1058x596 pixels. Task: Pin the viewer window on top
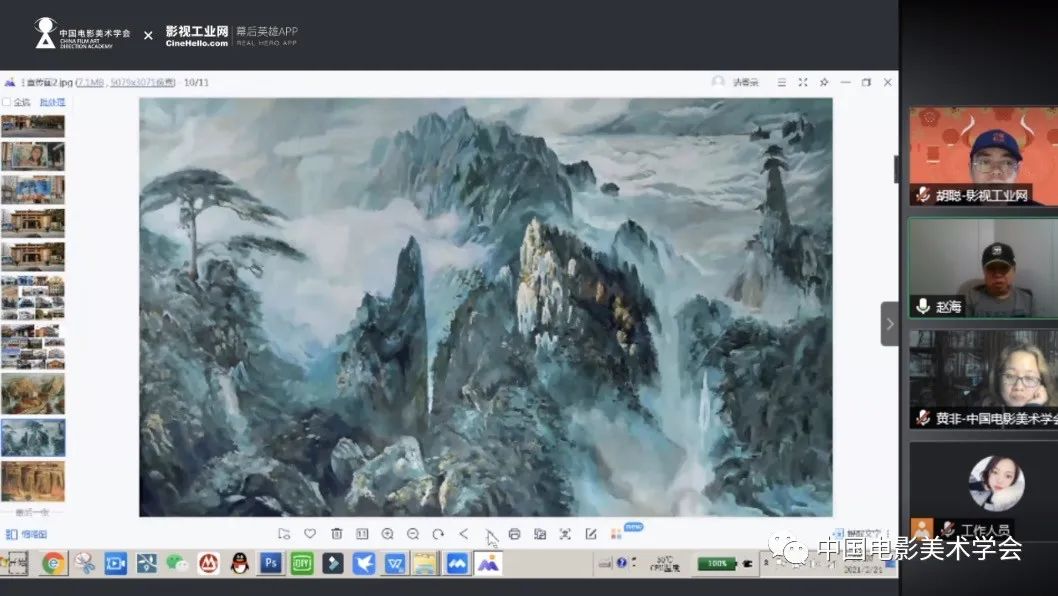pos(824,82)
